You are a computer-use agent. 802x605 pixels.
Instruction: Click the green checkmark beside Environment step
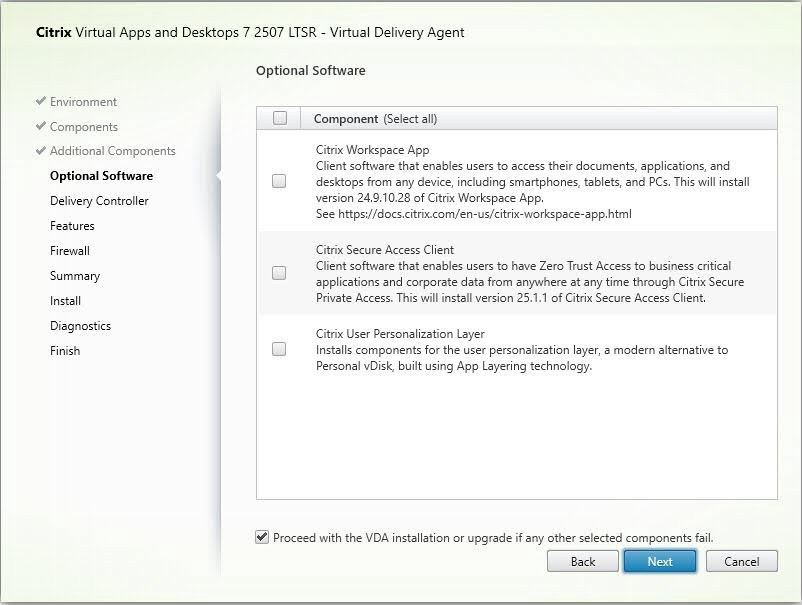coord(40,101)
